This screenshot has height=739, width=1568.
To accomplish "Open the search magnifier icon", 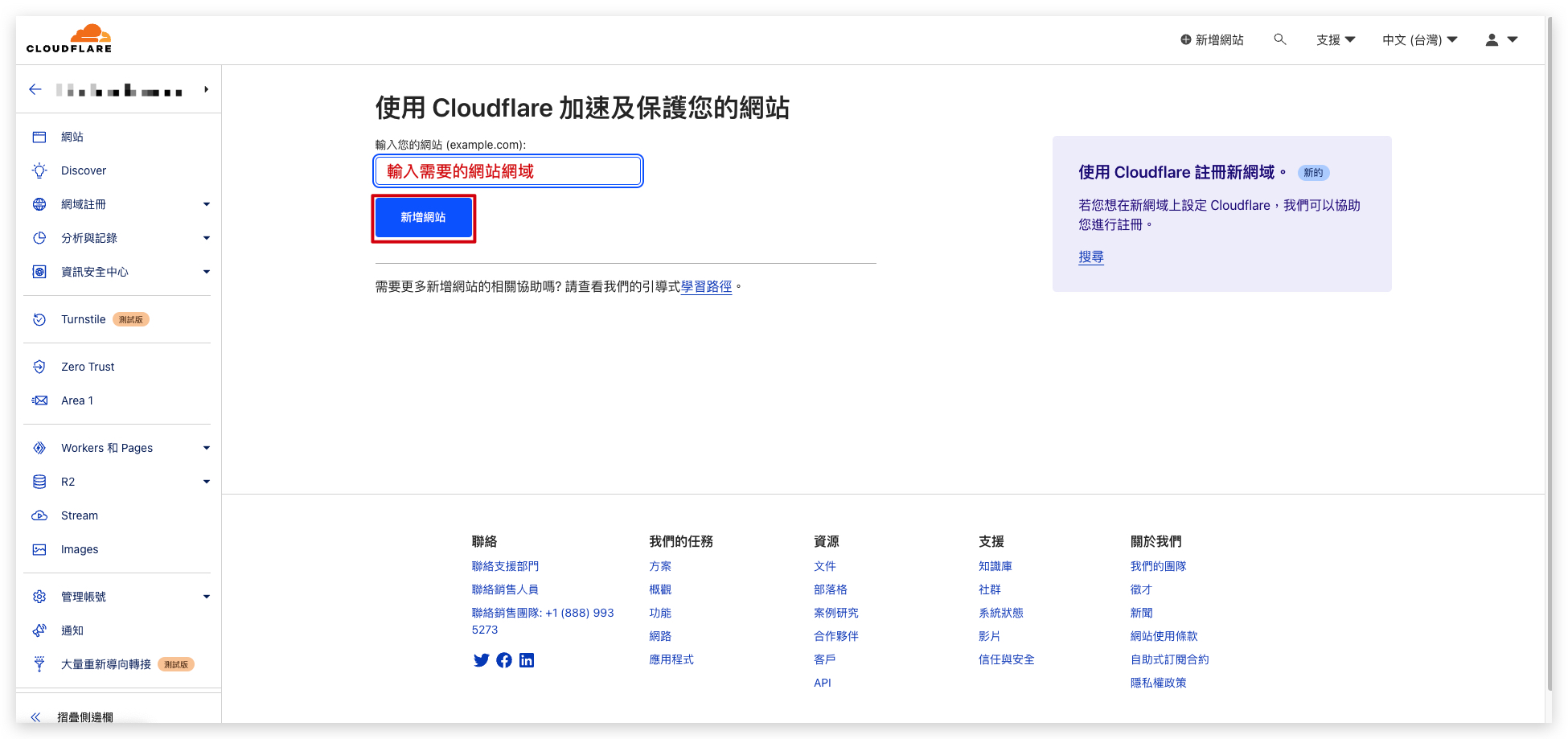I will [1280, 39].
